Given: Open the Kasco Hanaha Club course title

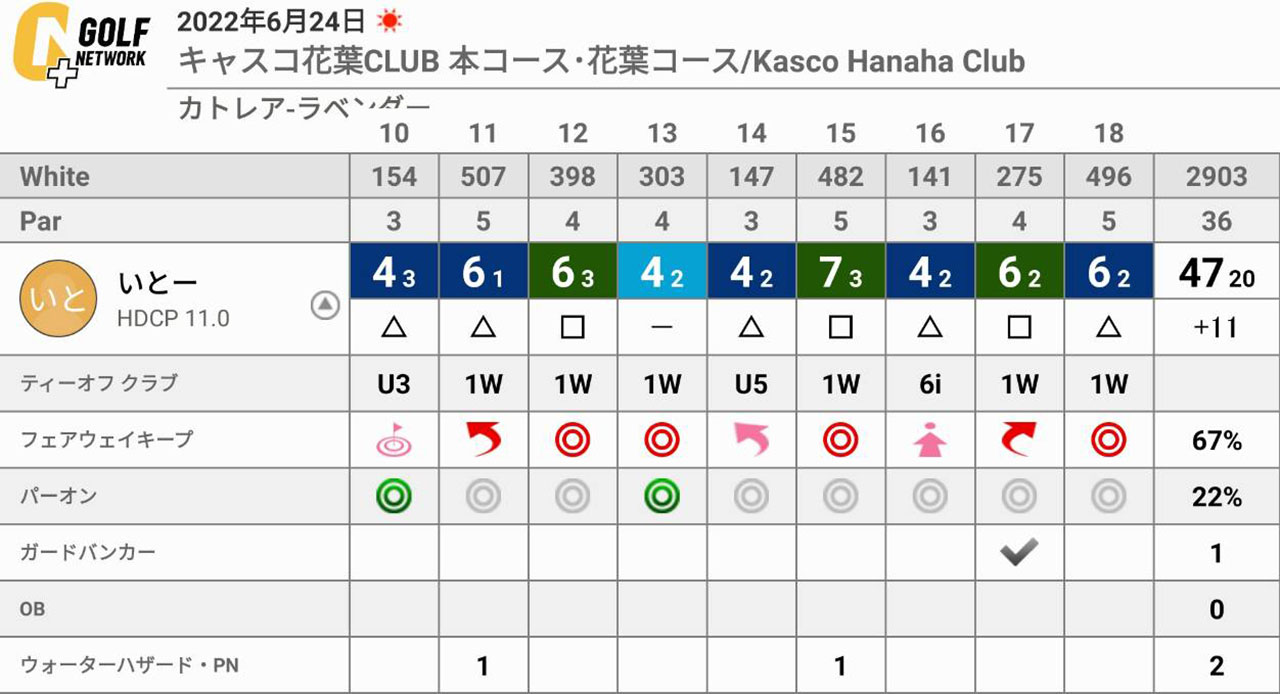Looking at the screenshot, I should pyautogui.click(x=601, y=61).
